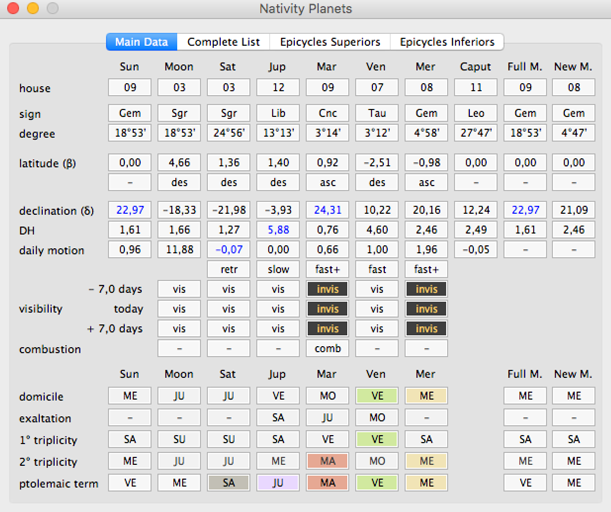Click Mars declination value 24,31
This screenshot has height=512, width=611.
tap(327, 209)
